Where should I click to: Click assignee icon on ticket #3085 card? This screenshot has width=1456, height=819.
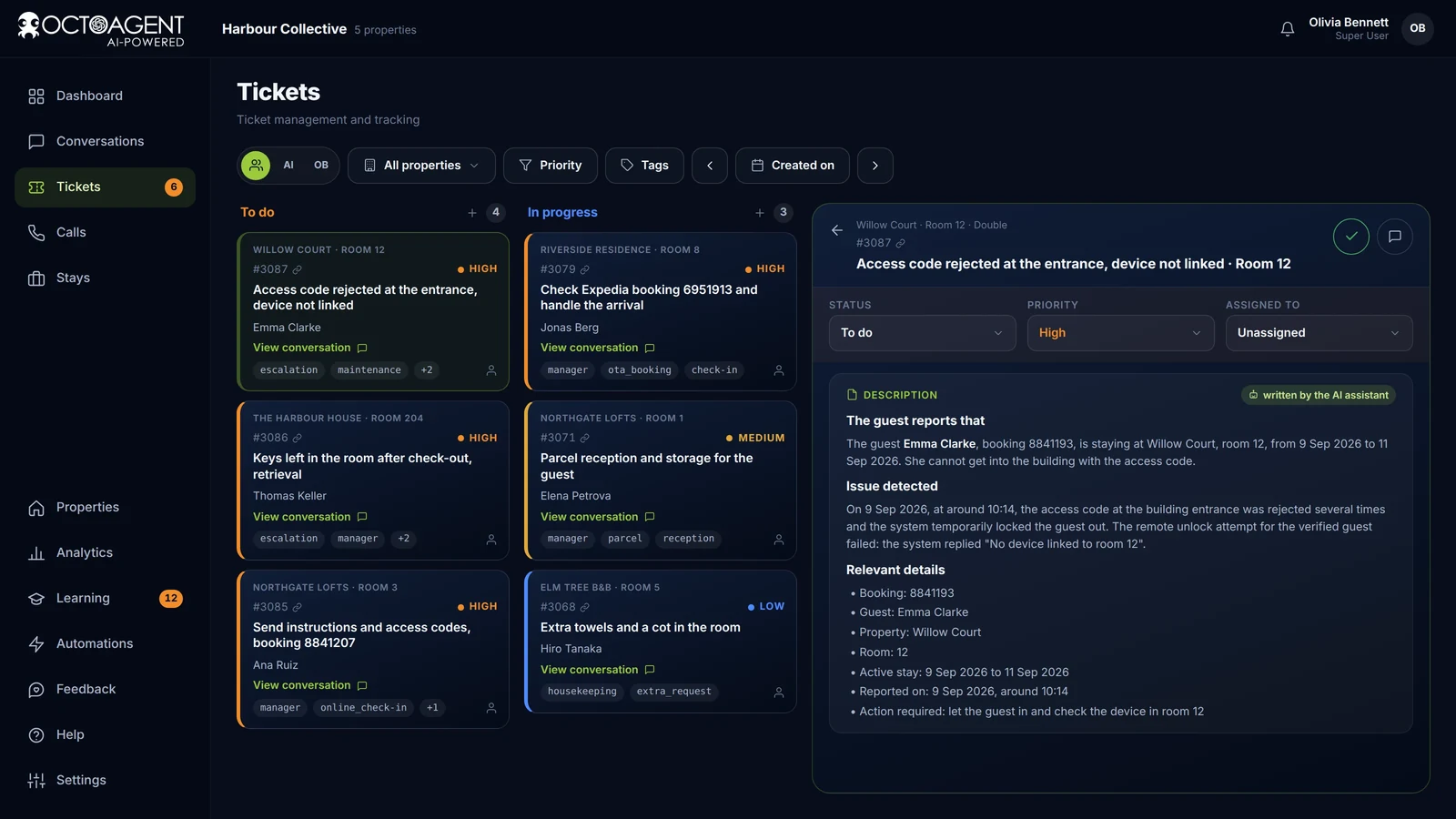coord(491,708)
